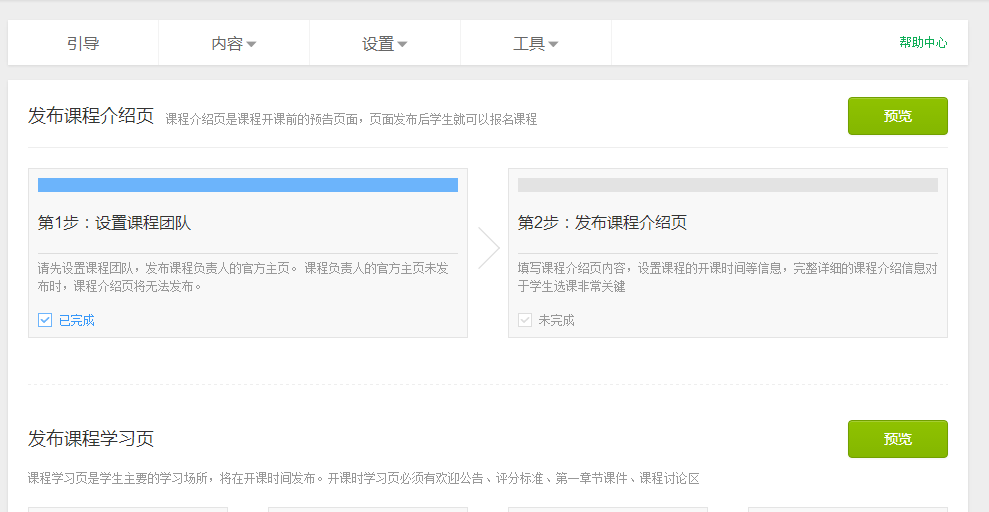The width and height of the screenshot is (989, 512).
Task: Click the arrow chevron between steps
Action: (x=489, y=248)
